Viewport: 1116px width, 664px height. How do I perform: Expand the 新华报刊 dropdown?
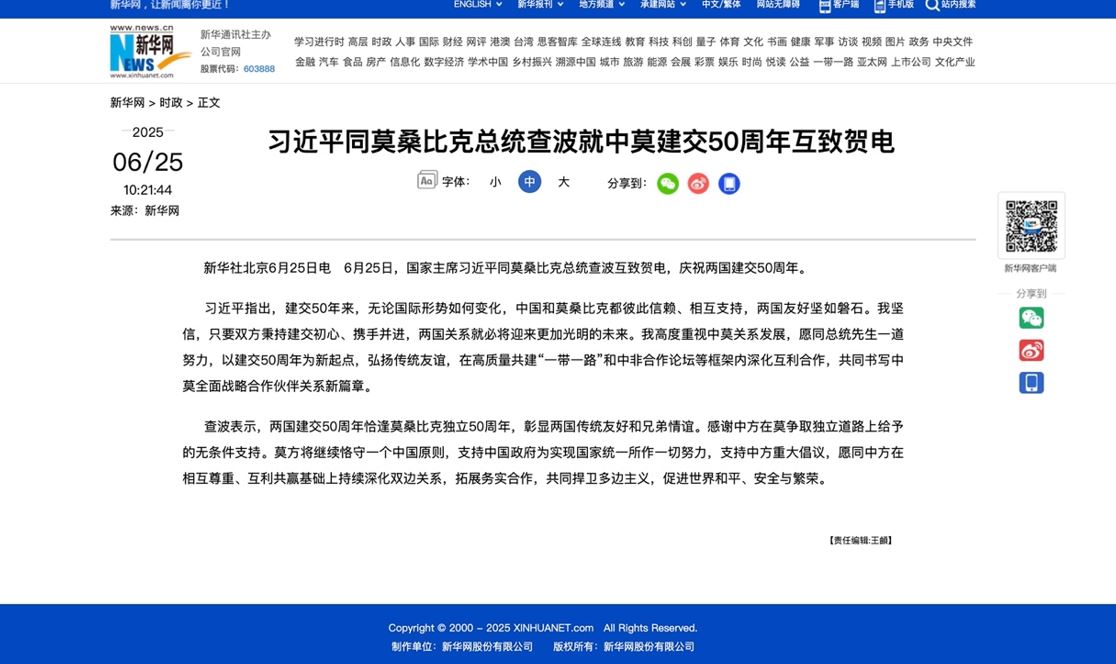[x=540, y=4]
